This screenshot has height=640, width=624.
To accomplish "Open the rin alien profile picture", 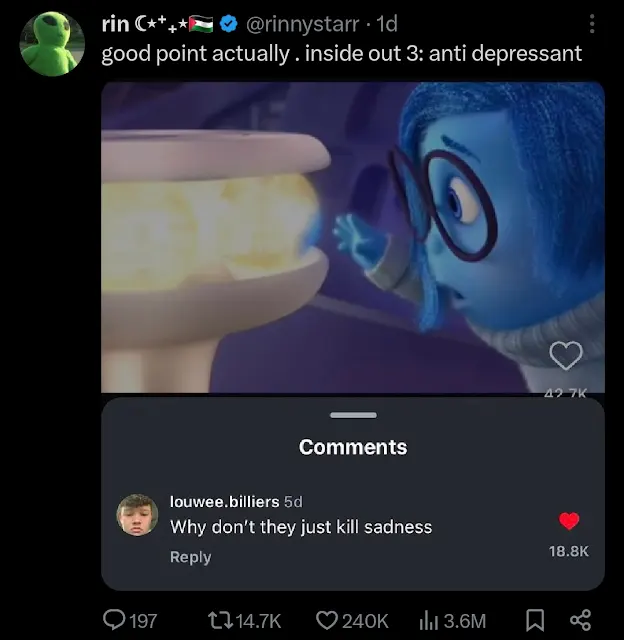I will [x=52, y=44].
